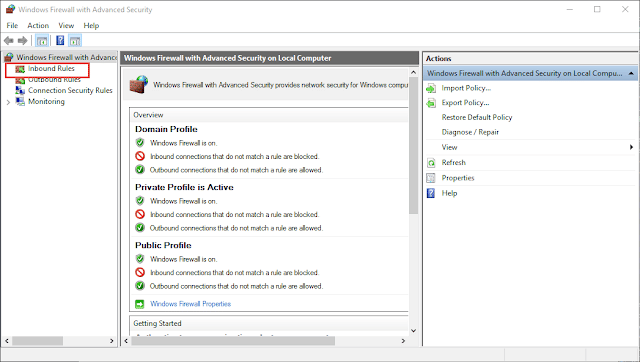Click the blue Help toolbar icon
Screen dimensions: 640x362
pos(60,40)
